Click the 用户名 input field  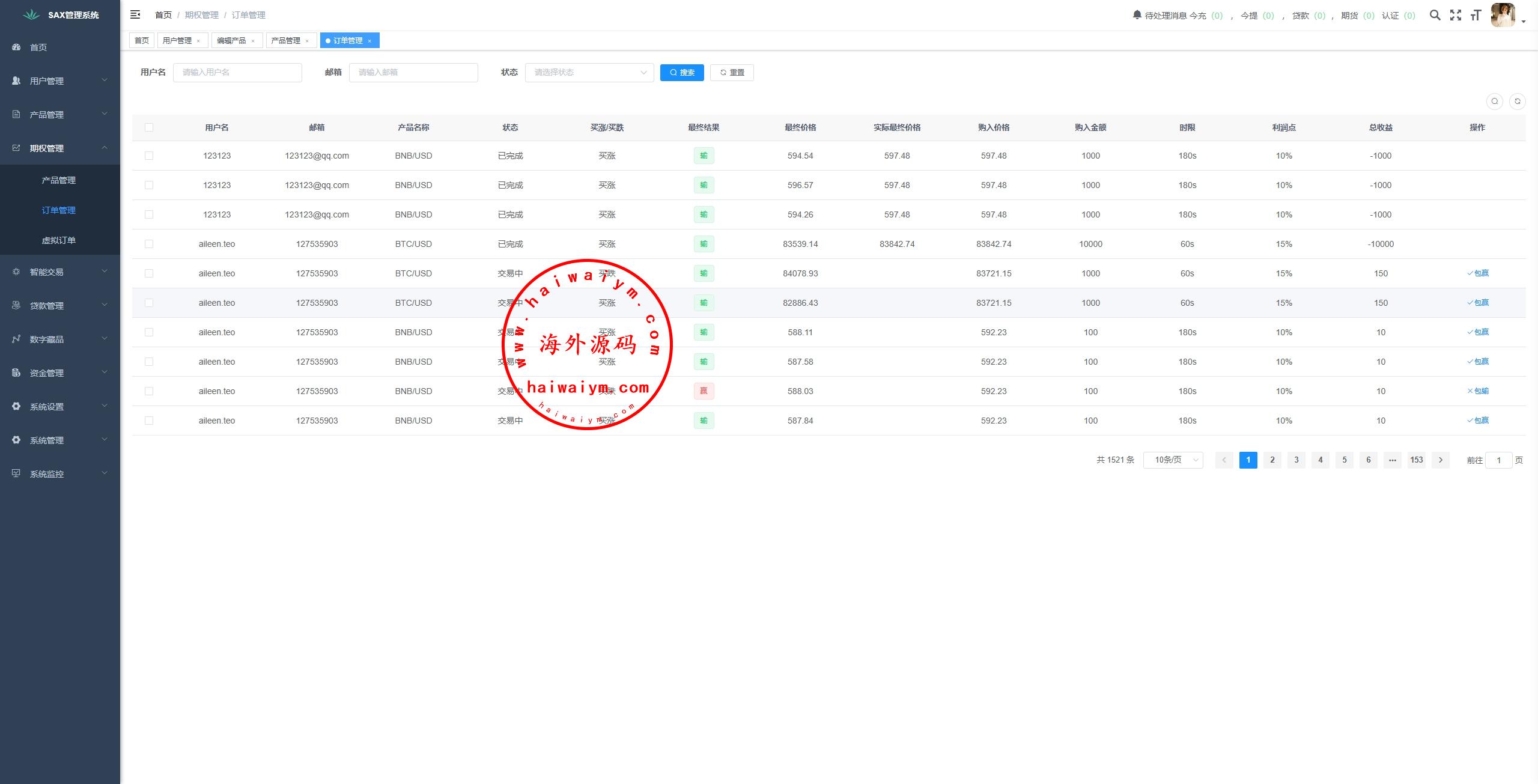(x=237, y=72)
